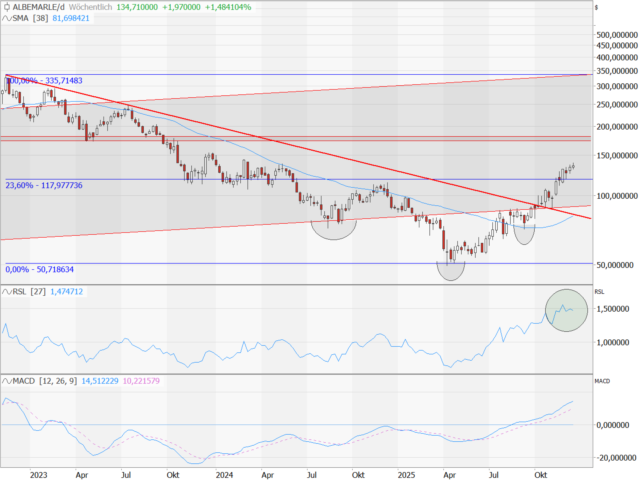This screenshot has width=640, height=480.
Task: Click the symbol icon beside ALBEMARLE/d
Action: [7, 7]
